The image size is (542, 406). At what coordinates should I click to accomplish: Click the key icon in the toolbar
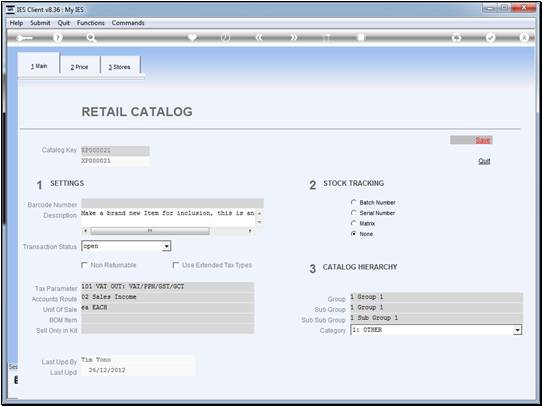coord(24,38)
